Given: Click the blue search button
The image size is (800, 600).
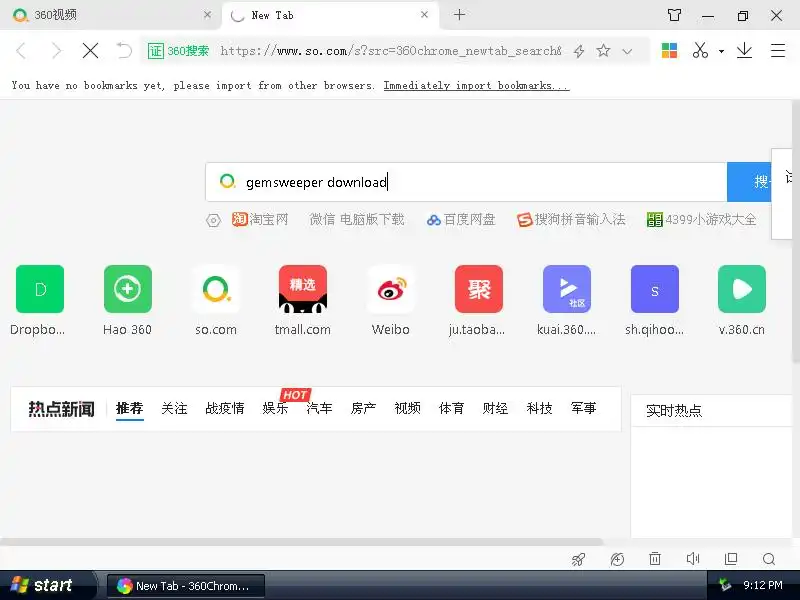Looking at the screenshot, I should [749, 182].
